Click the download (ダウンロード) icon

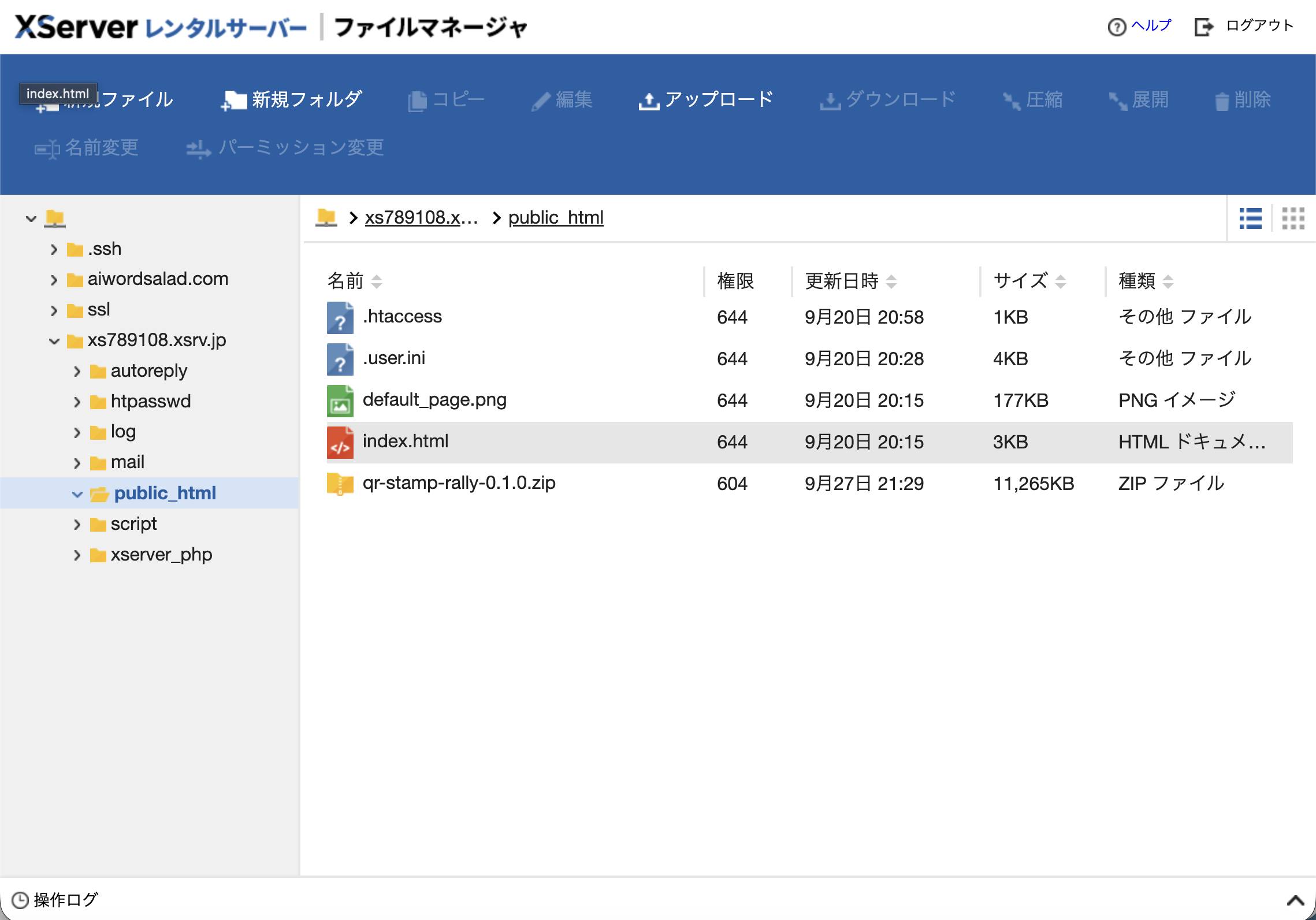830,101
